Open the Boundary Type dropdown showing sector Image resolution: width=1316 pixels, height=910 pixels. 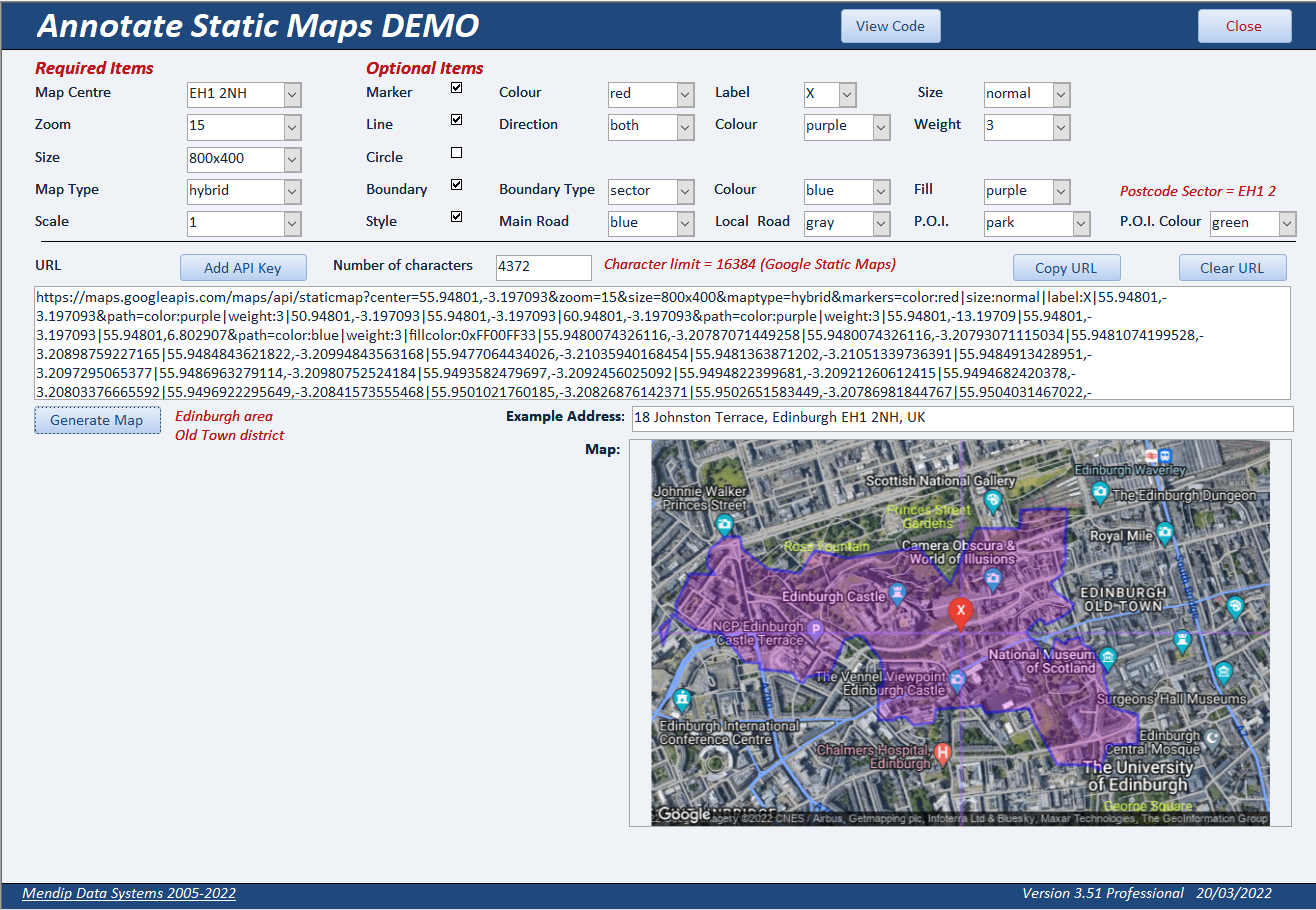685,191
